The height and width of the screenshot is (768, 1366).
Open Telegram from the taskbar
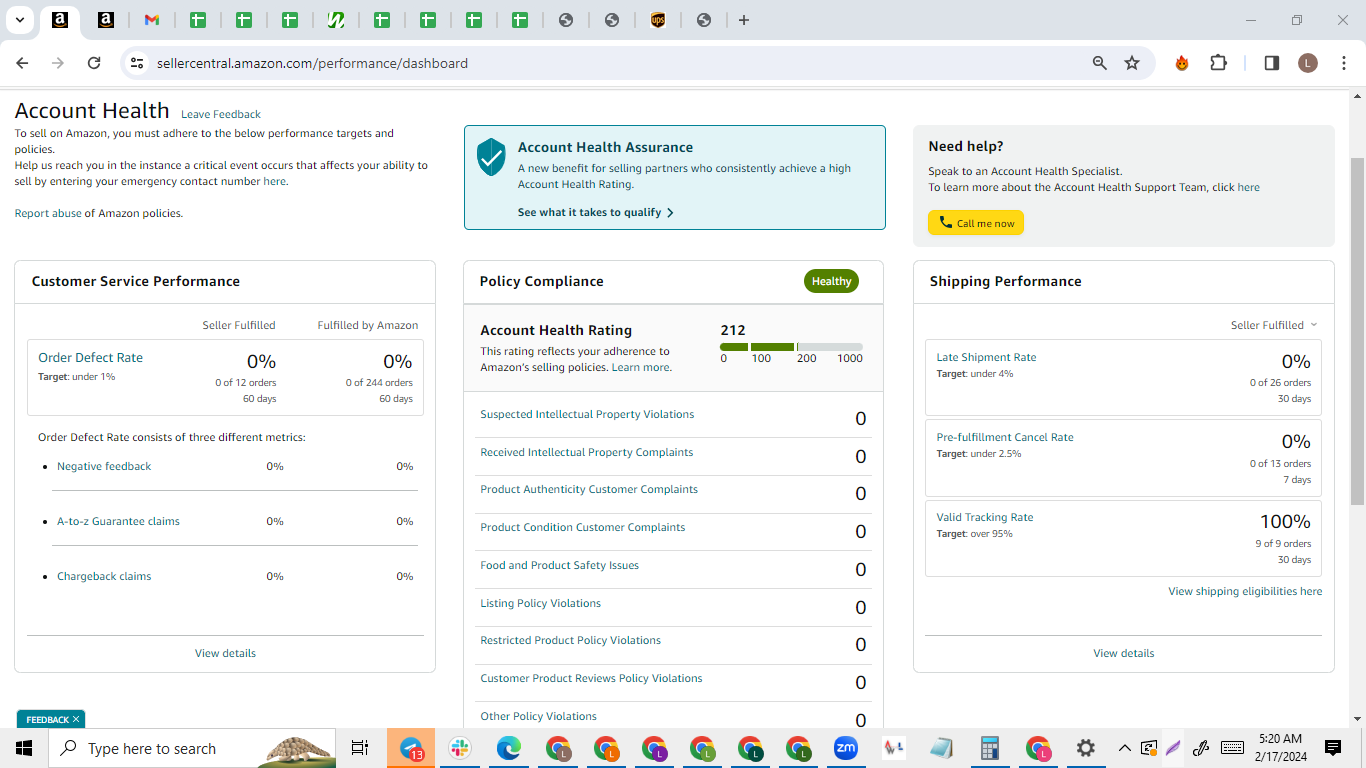(x=411, y=748)
